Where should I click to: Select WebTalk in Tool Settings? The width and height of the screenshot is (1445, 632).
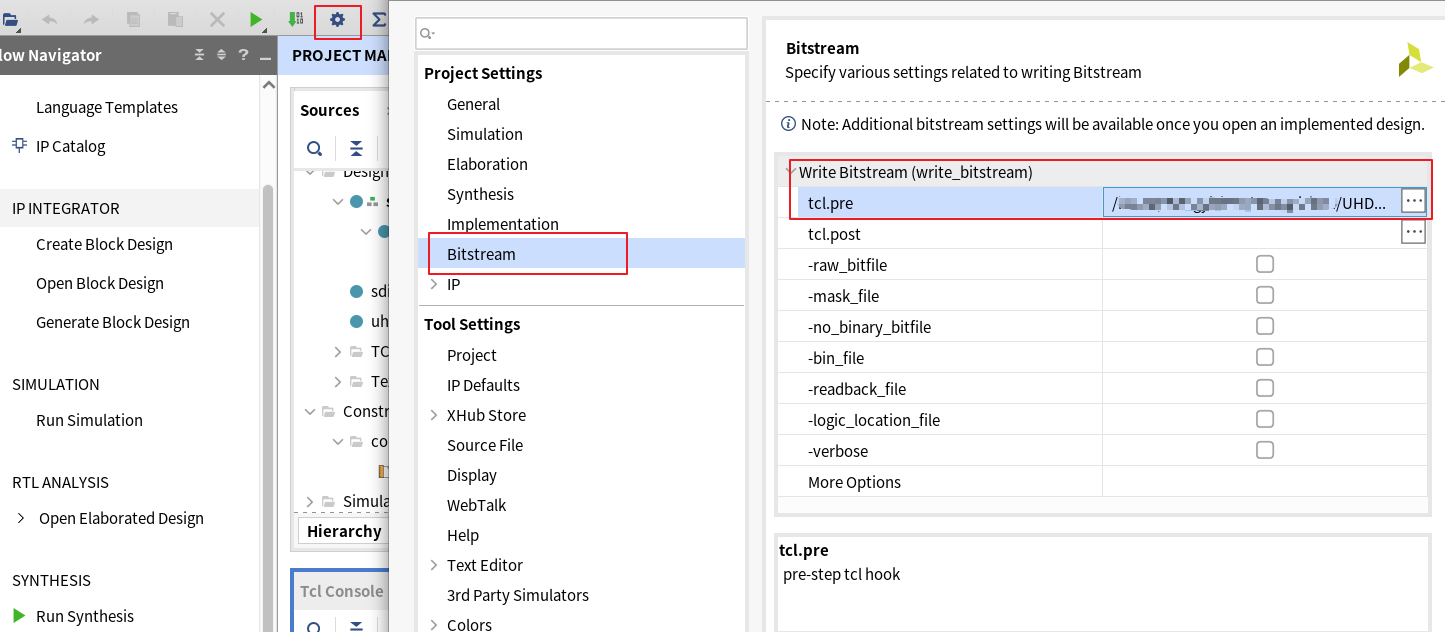coord(476,505)
